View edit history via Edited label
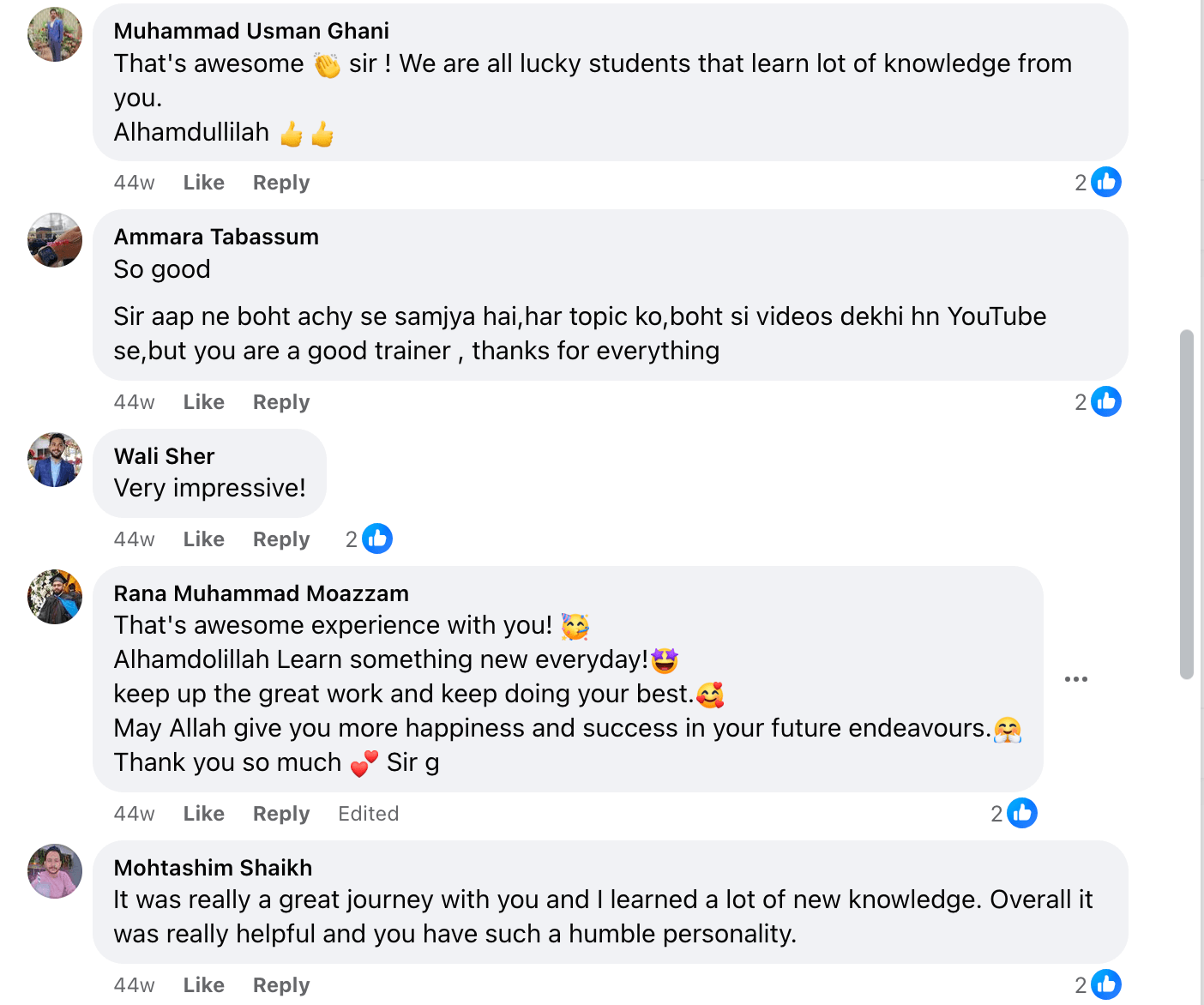 click(368, 814)
